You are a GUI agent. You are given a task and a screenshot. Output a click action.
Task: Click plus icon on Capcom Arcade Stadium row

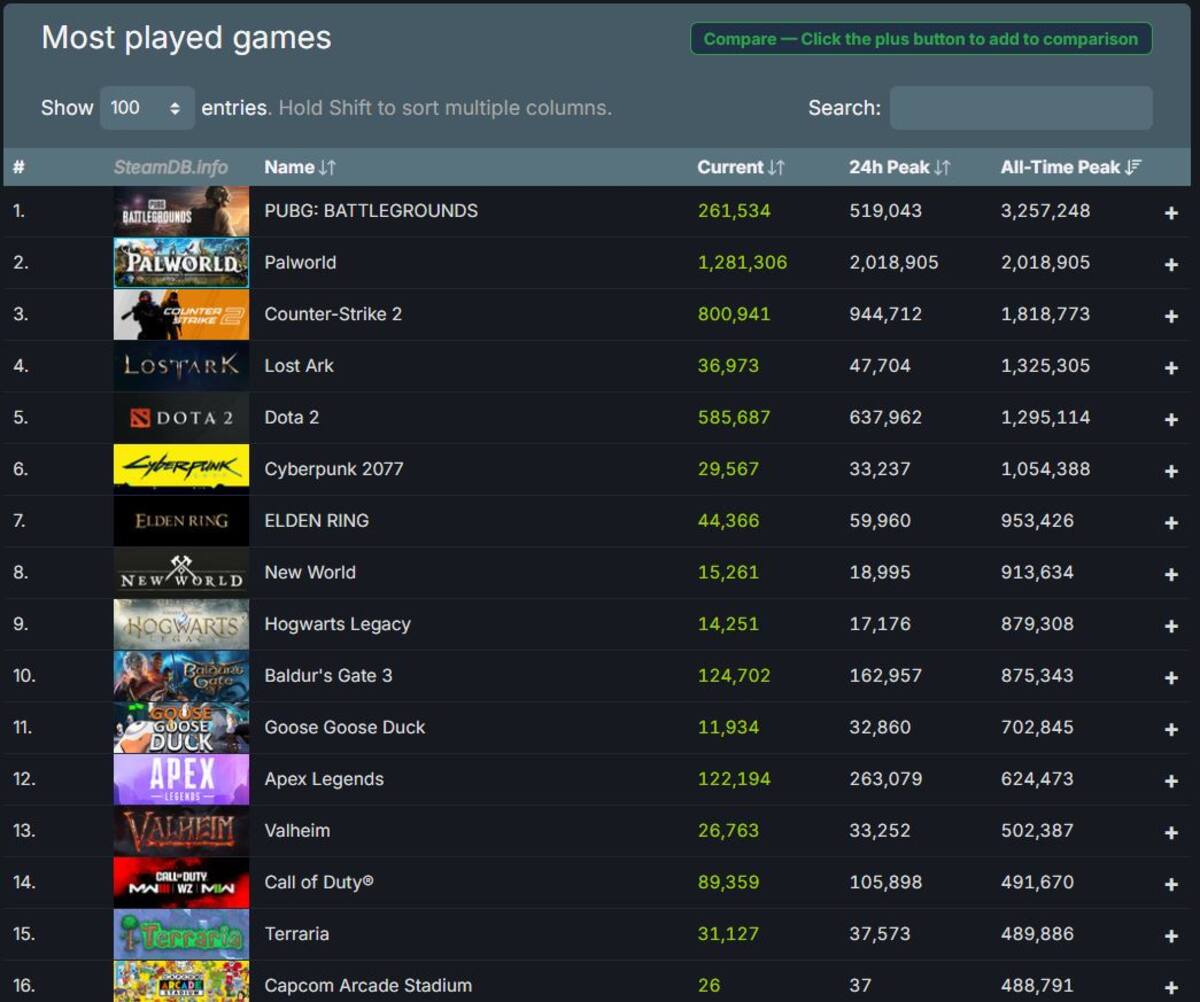coord(1171,987)
